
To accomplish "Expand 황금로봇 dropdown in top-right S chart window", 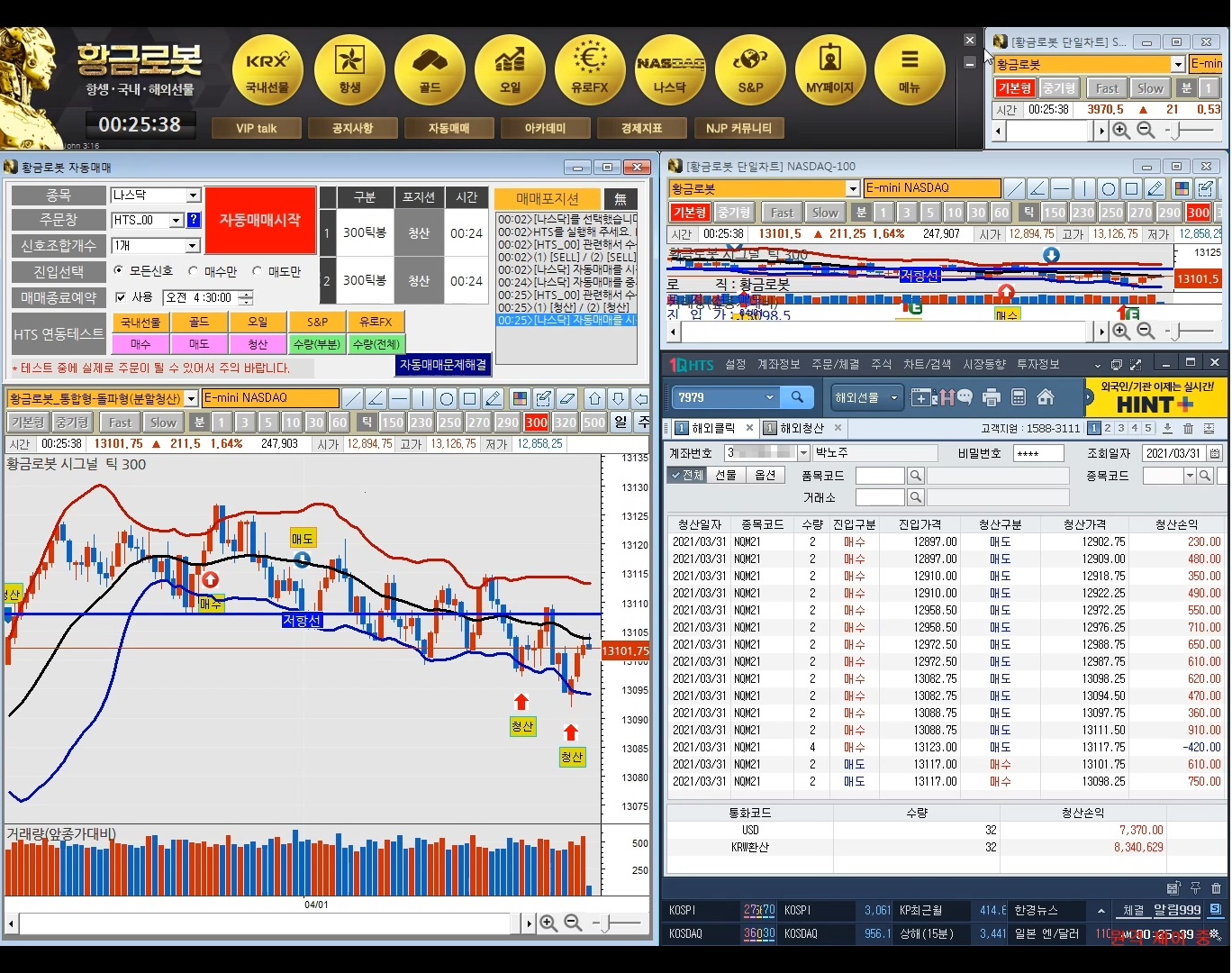I will [1177, 64].
